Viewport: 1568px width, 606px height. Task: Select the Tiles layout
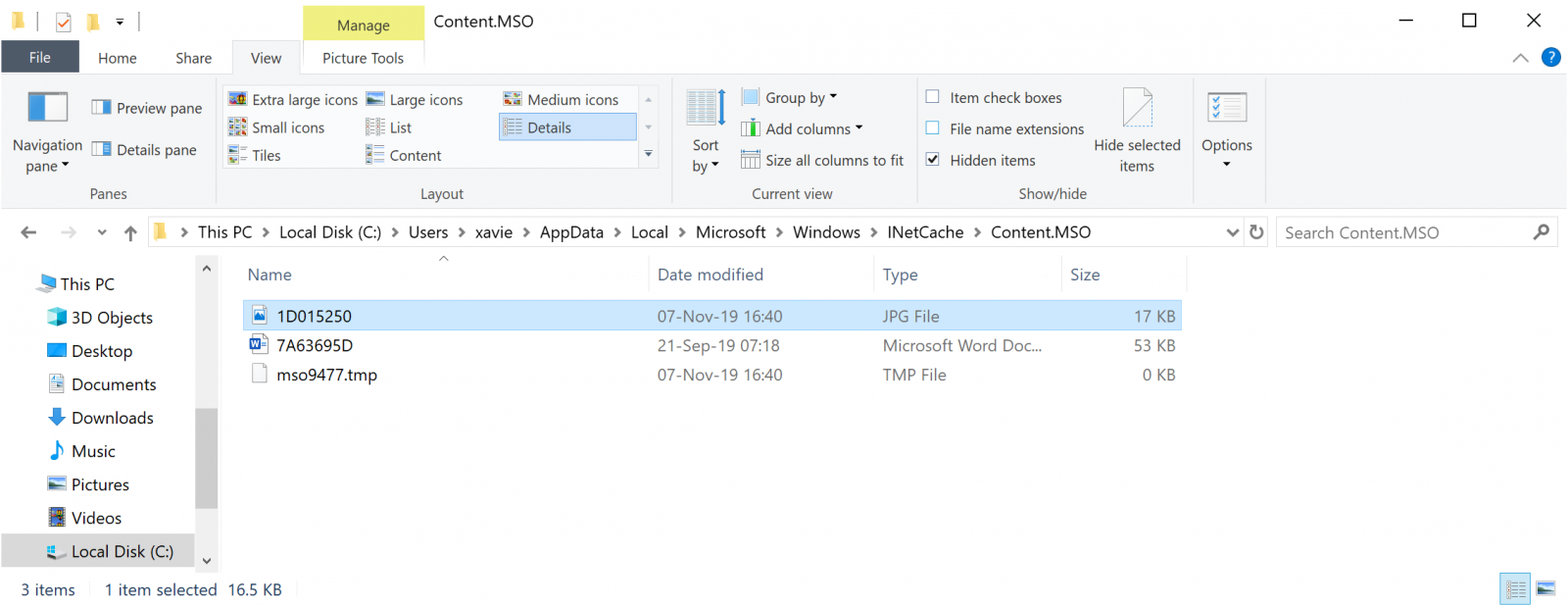pos(255,156)
